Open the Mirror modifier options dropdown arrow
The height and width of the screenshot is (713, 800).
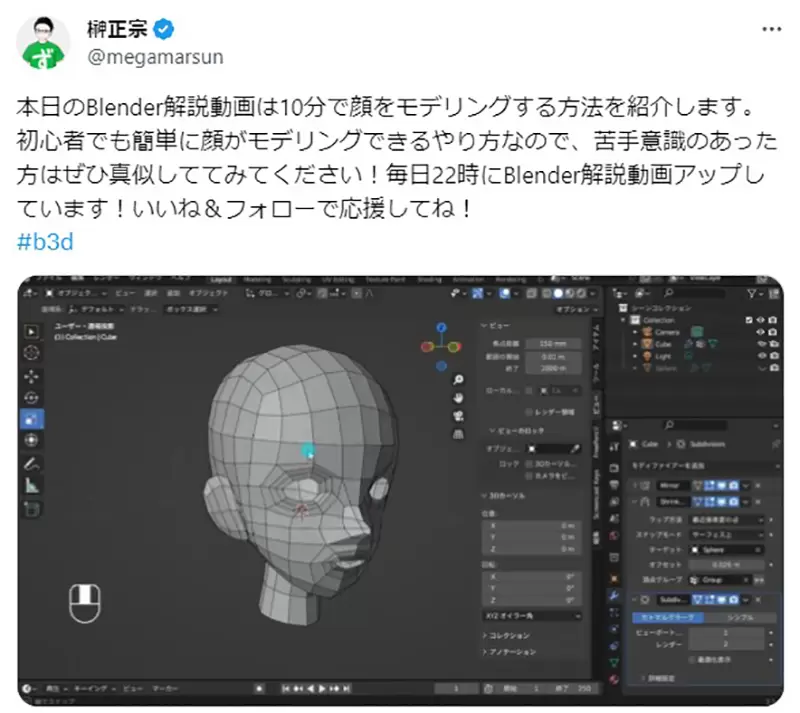coord(746,485)
